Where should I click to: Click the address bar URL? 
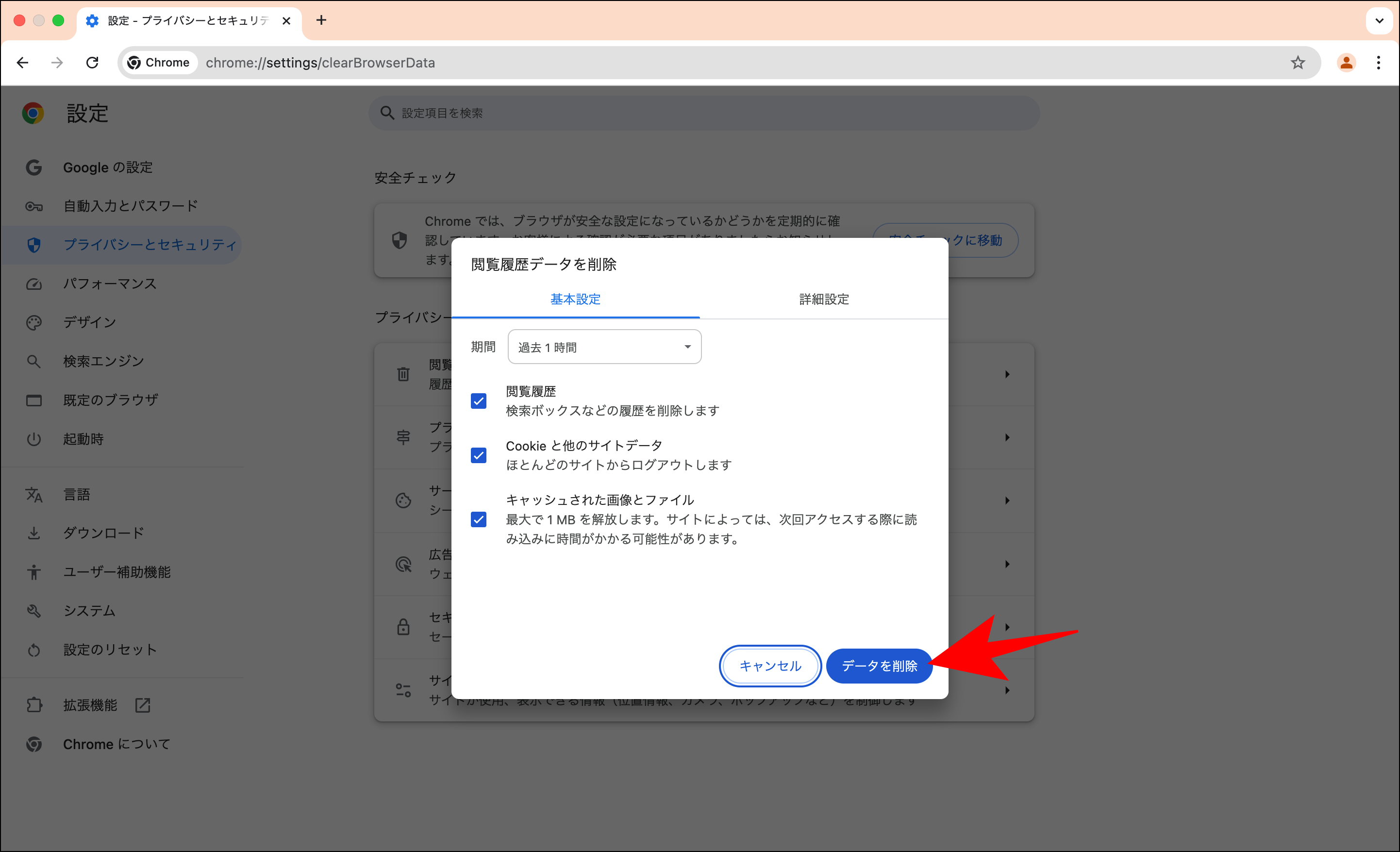tap(320, 63)
